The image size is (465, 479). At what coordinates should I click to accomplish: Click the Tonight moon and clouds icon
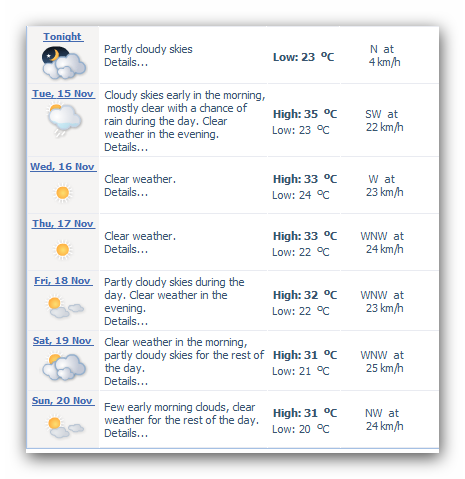[64, 63]
